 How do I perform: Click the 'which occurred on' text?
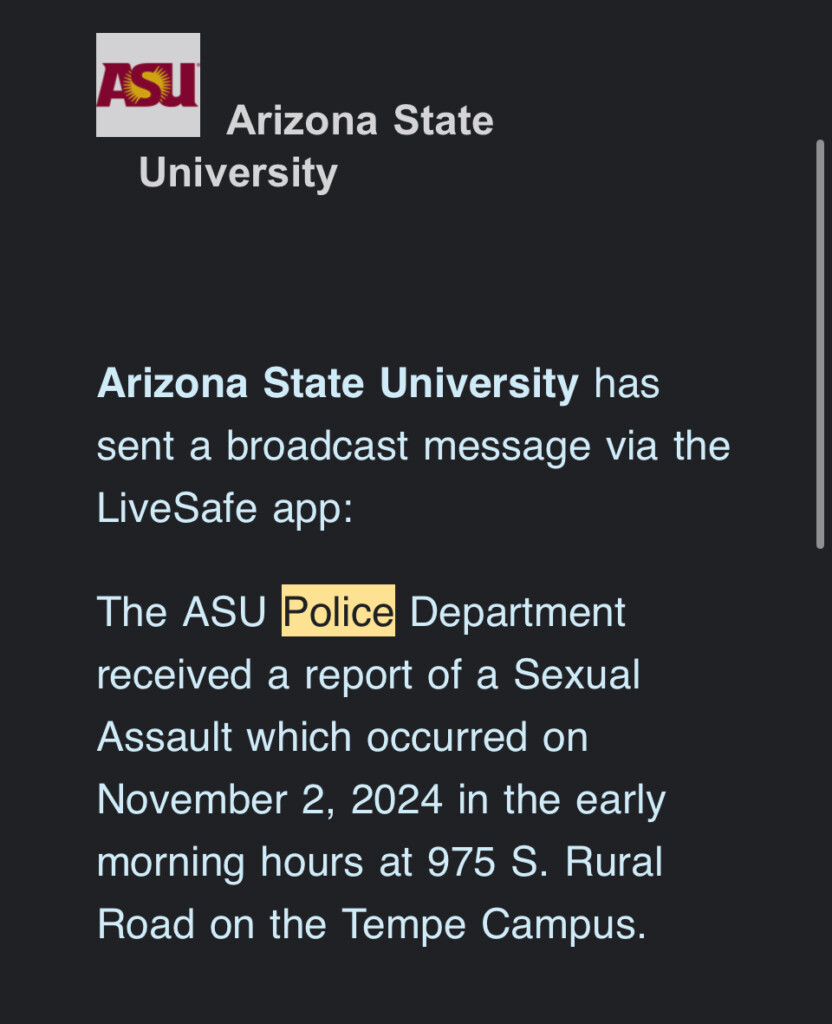(x=417, y=737)
